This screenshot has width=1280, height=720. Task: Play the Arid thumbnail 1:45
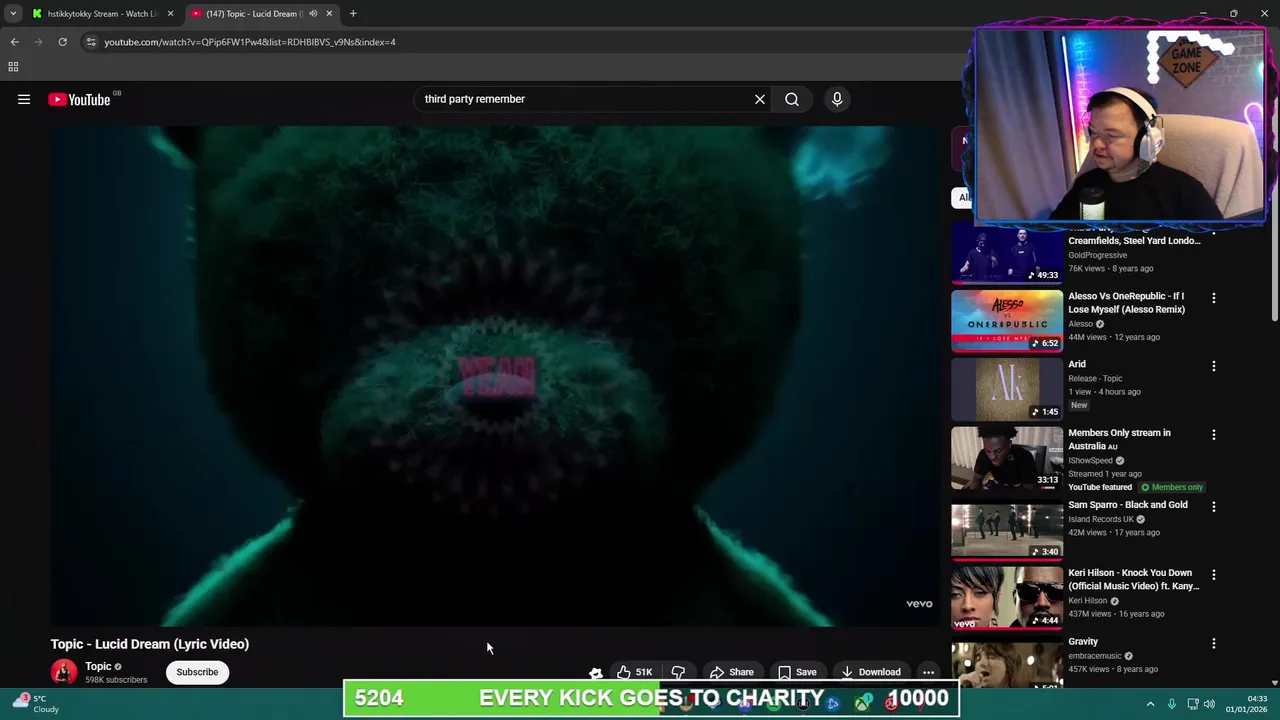point(1007,390)
